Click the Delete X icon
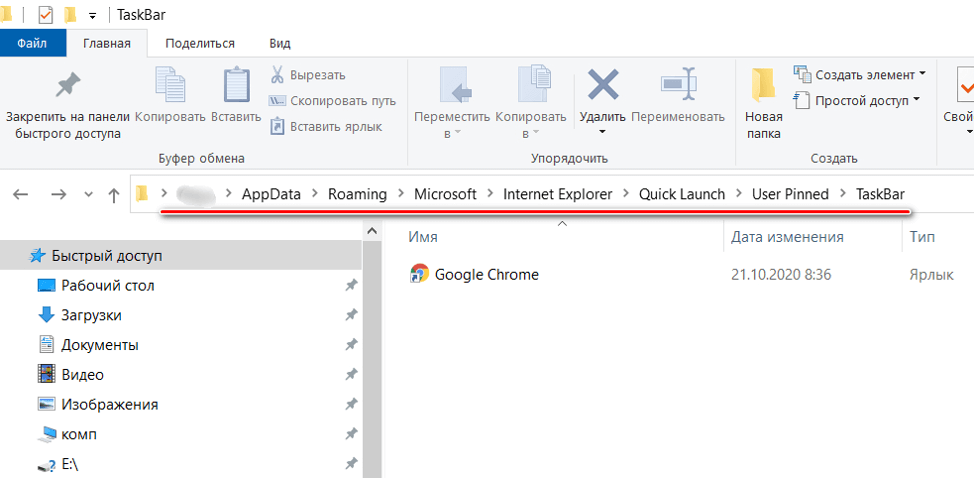974x479 pixels. 602,86
